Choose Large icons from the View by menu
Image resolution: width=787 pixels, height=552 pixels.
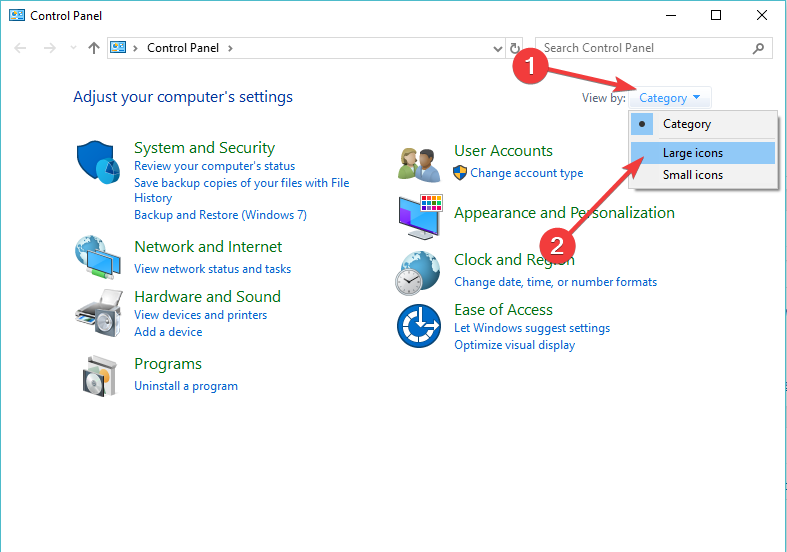coord(703,153)
